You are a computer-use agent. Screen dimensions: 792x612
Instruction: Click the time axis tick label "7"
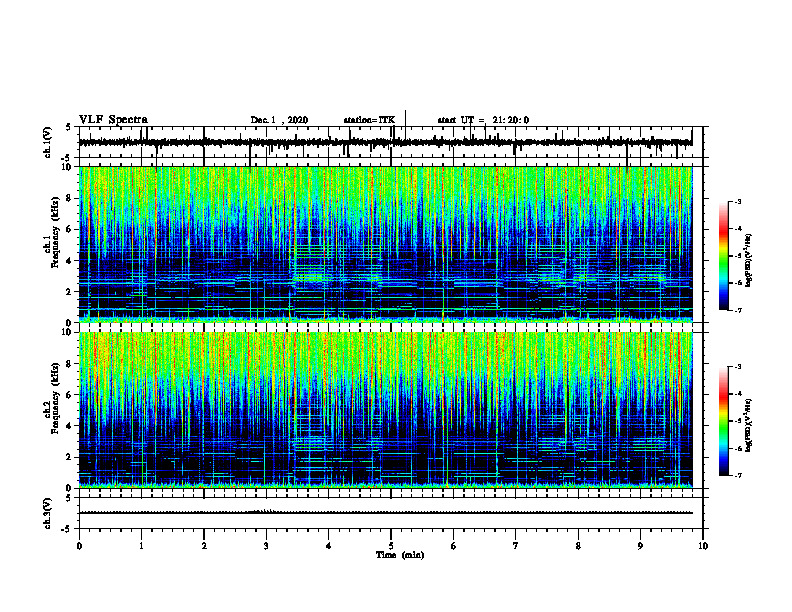tap(516, 546)
